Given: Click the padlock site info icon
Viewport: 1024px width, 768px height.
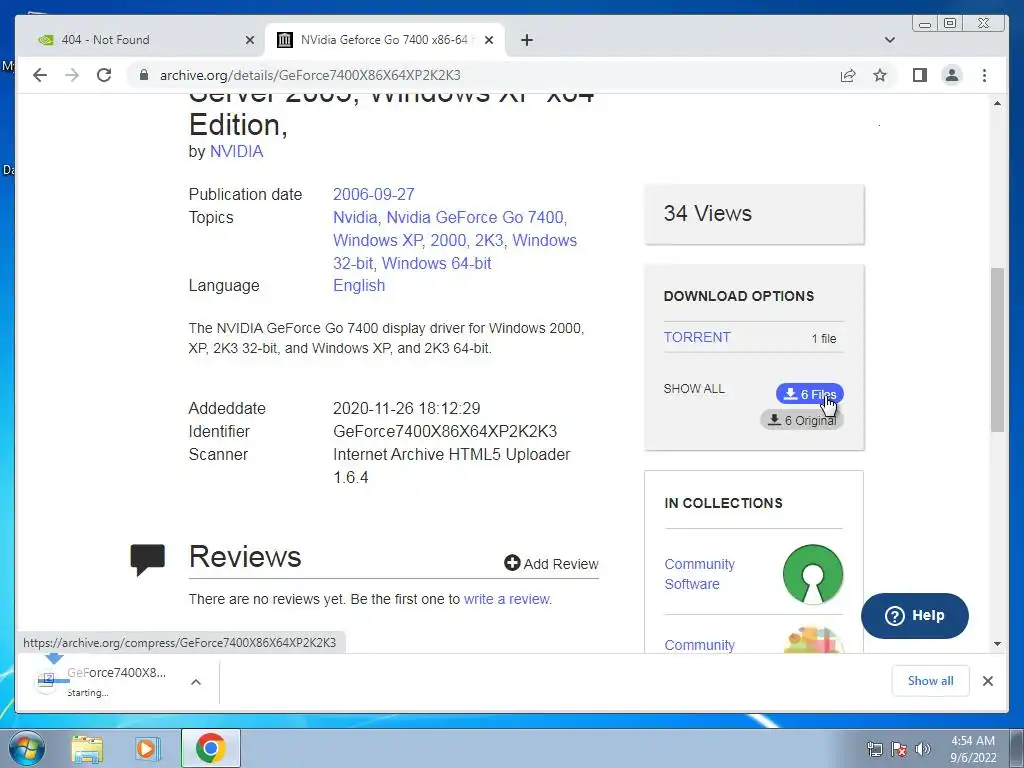Looking at the screenshot, I should pyautogui.click(x=144, y=75).
